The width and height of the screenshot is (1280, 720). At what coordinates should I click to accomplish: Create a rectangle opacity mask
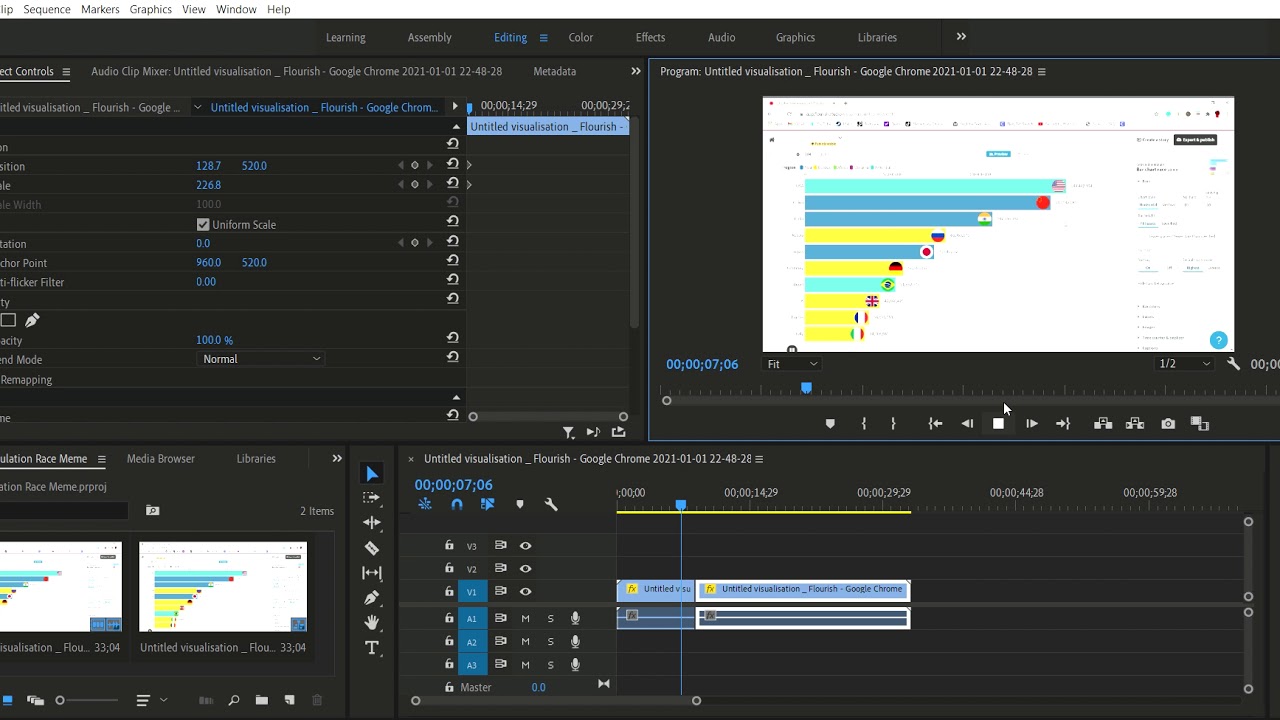(8, 320)
